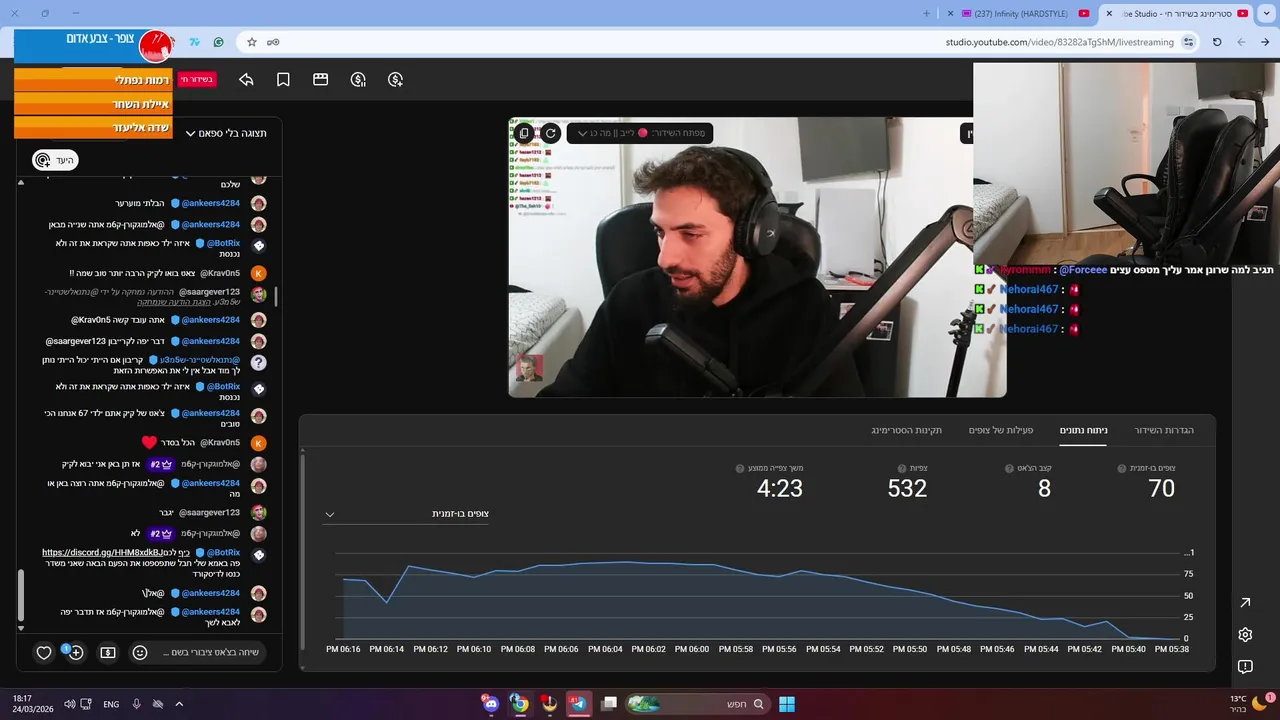This screenshot has width=1280, height=720.
Task: Open the stream health tab
Action: tap(907, 430)
